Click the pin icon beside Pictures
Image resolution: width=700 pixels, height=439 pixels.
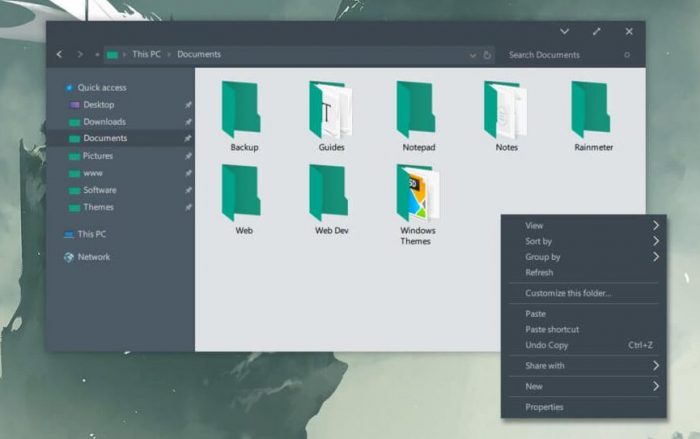click(x=188, y=156)
